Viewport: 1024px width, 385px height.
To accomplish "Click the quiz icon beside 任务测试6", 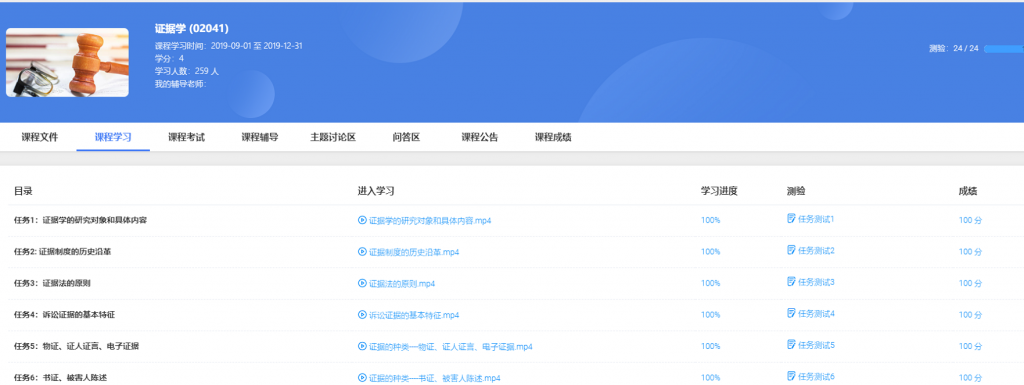I will tap(792, 375).
